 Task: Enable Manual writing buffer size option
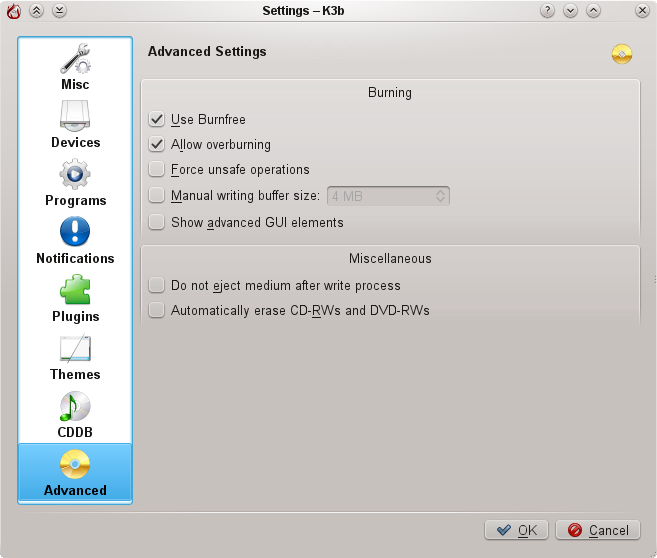tap(156, 196)
